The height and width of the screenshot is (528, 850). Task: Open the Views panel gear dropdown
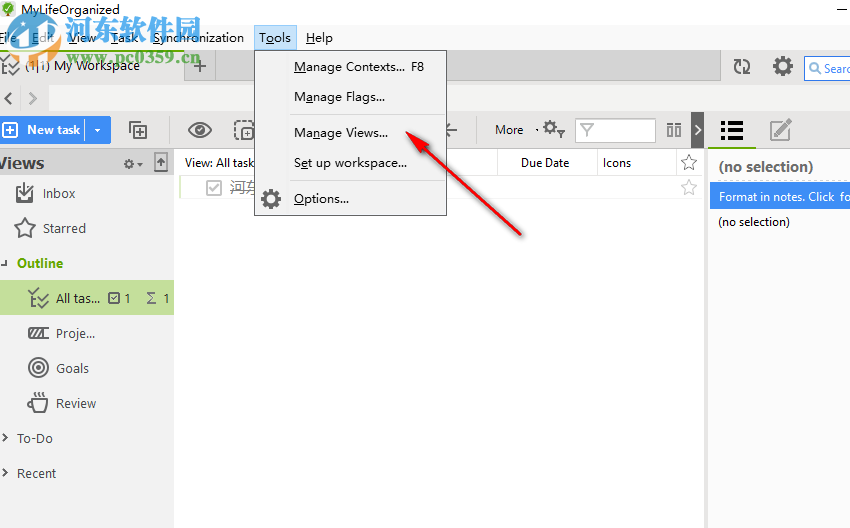[x=133, y=164]
